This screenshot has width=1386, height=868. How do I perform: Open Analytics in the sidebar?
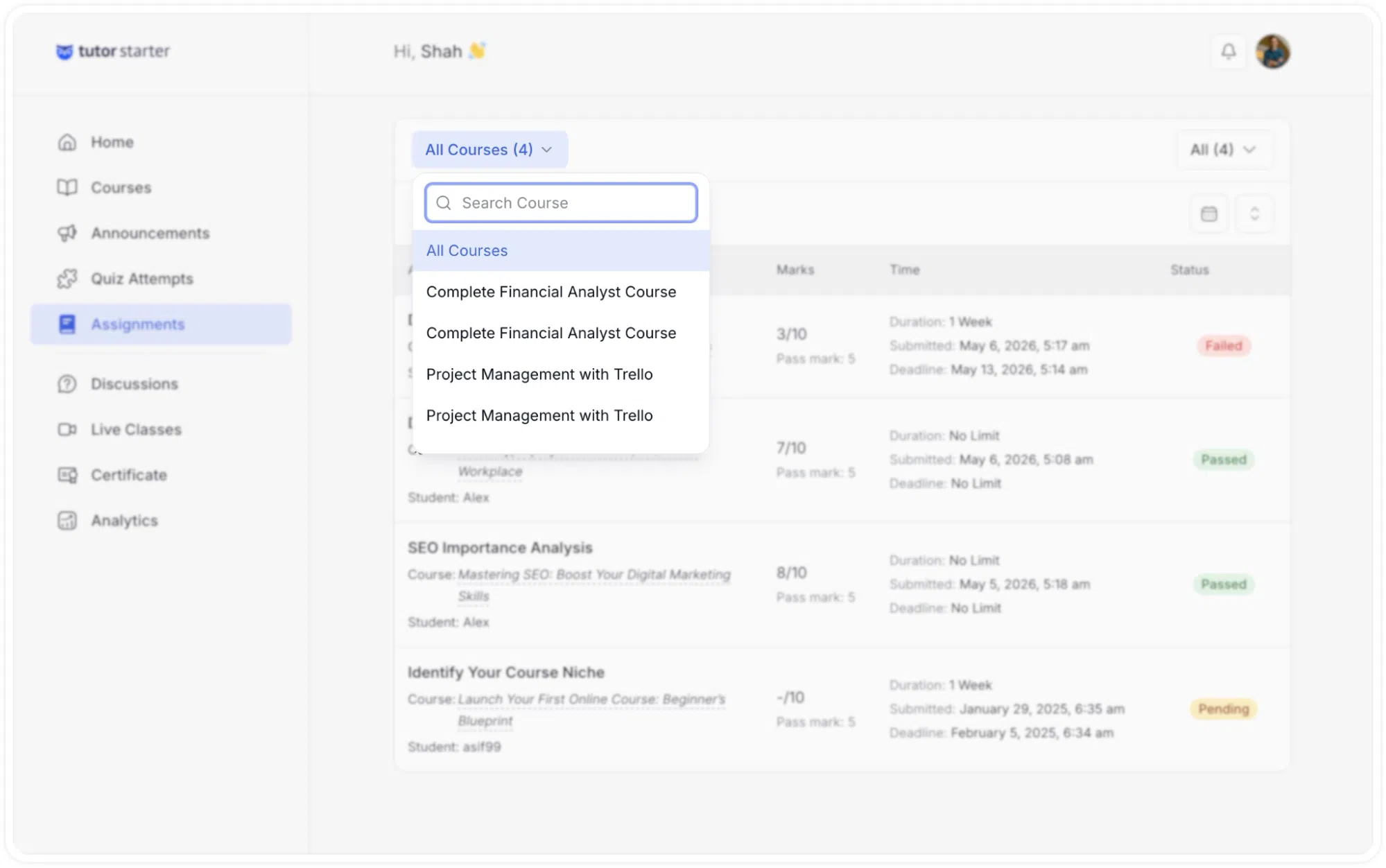pyautogui.click(x=161, y=521)
